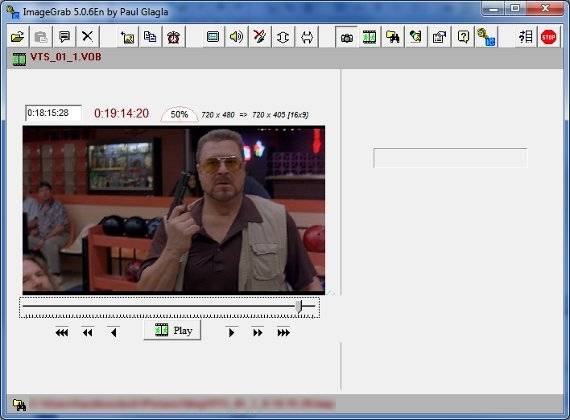Click the save image to folder icon
570x420 pixels.
coord(127,37)
